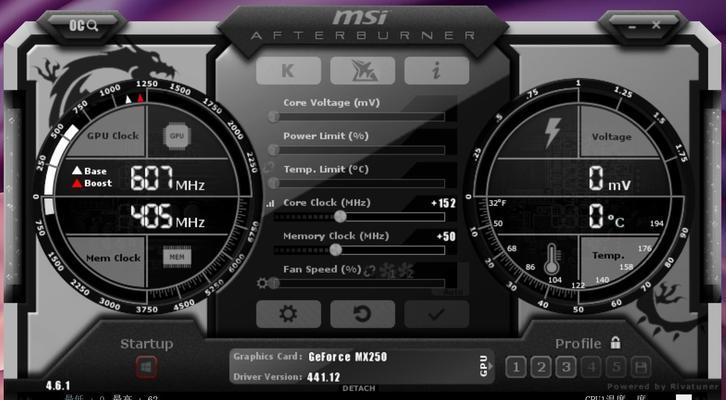Click the Startup label
The height and width of the screenshot is (400, 726).
(147, 344)
